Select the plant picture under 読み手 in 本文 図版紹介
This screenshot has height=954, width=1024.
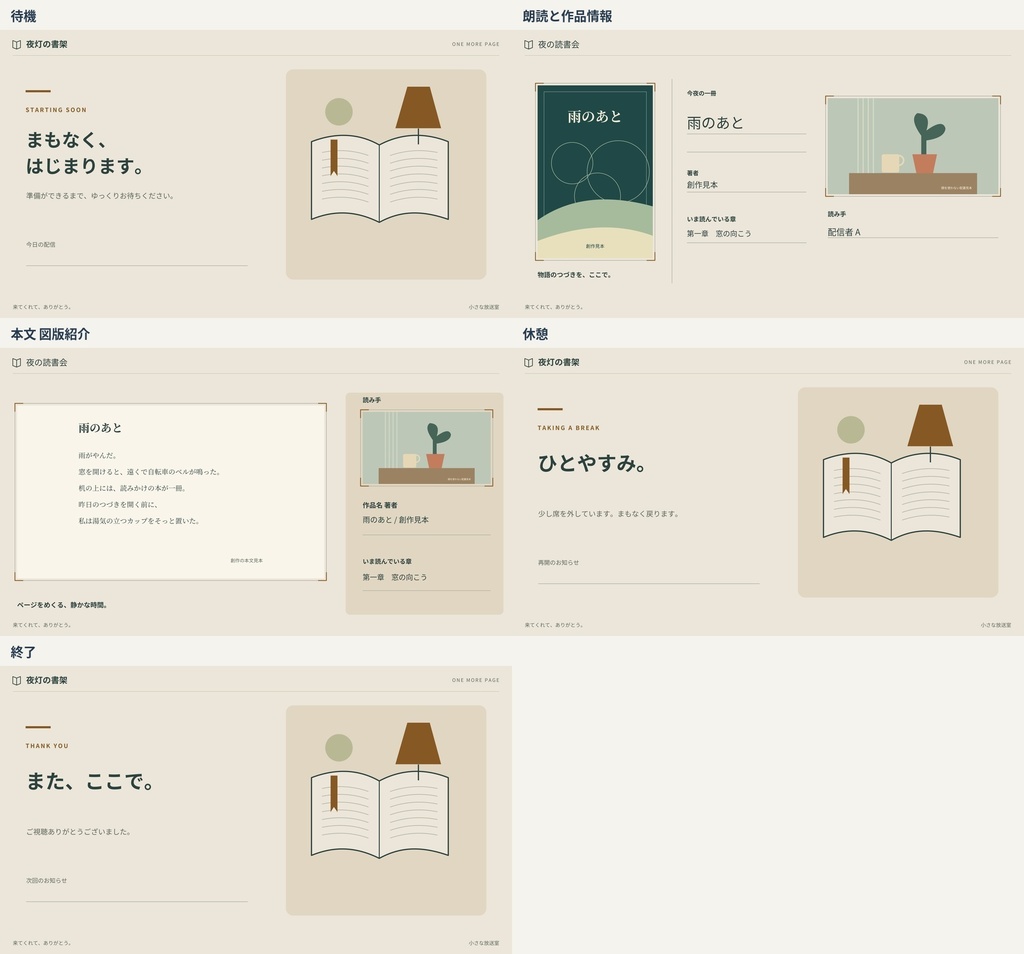[x=426, y=448]
